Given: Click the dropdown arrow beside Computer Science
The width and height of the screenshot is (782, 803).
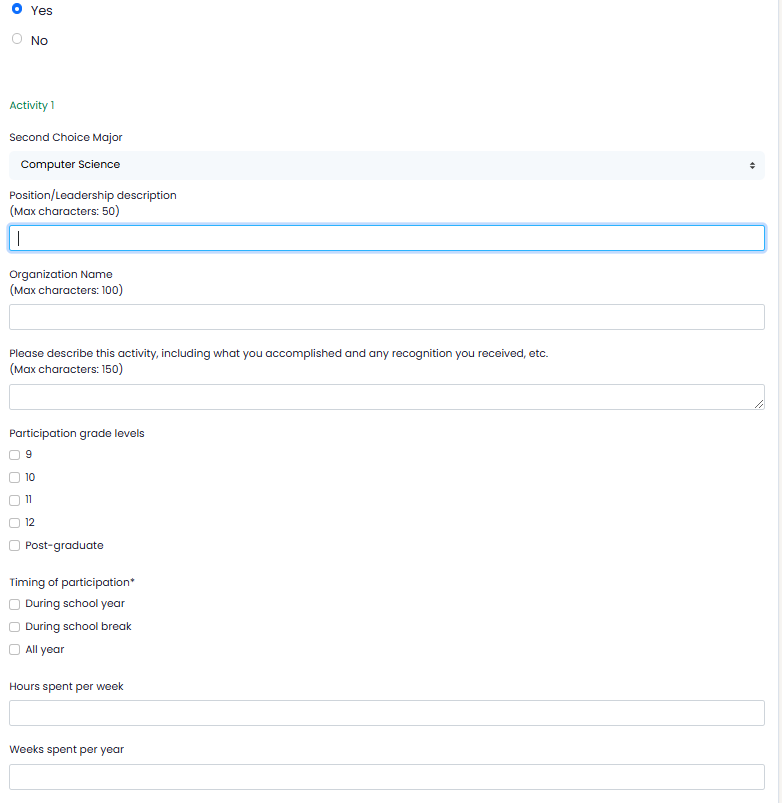Looking at the screenshot, I should [752, 165].
